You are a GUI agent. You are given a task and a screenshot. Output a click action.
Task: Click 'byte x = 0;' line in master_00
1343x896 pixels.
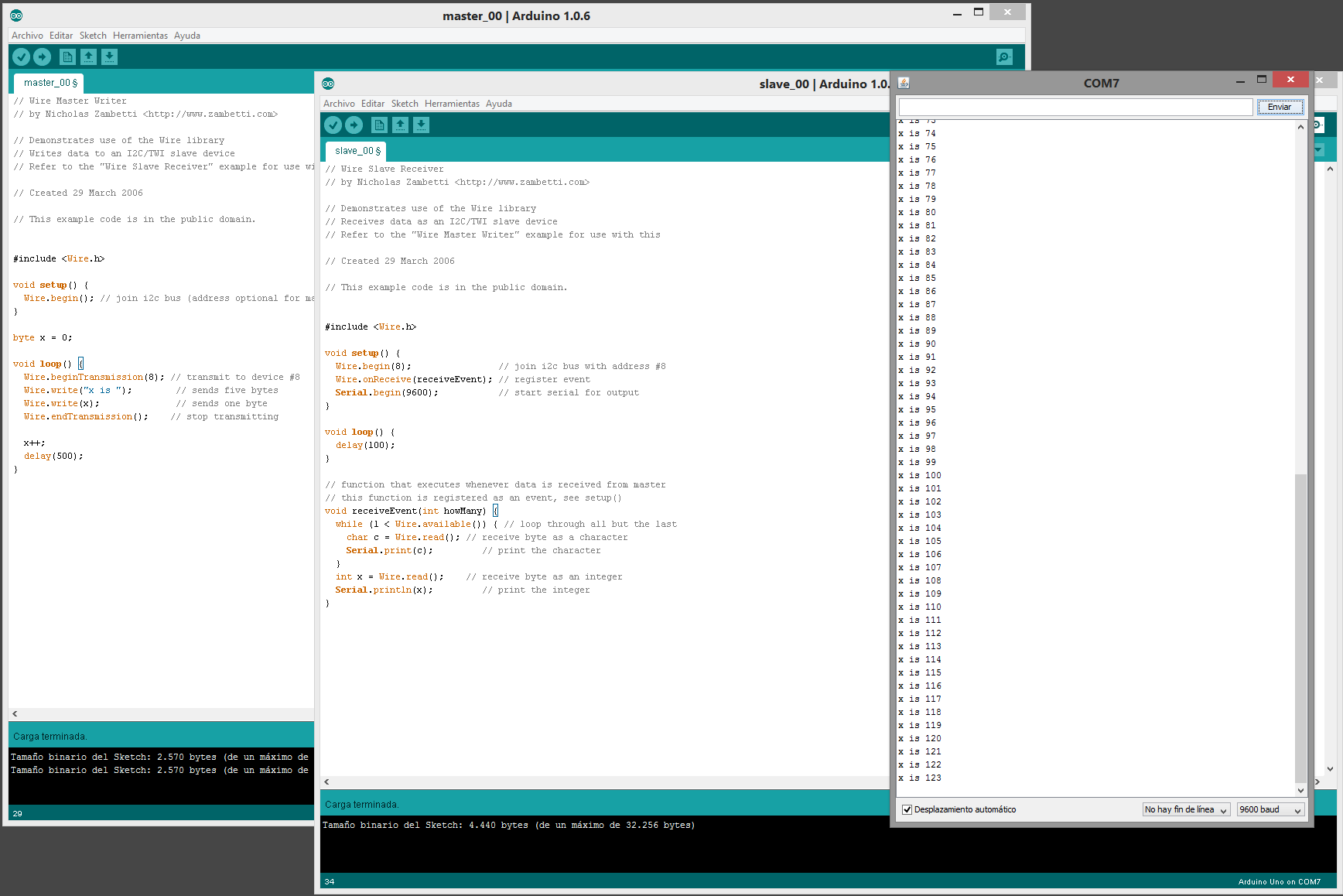point(43,337)
